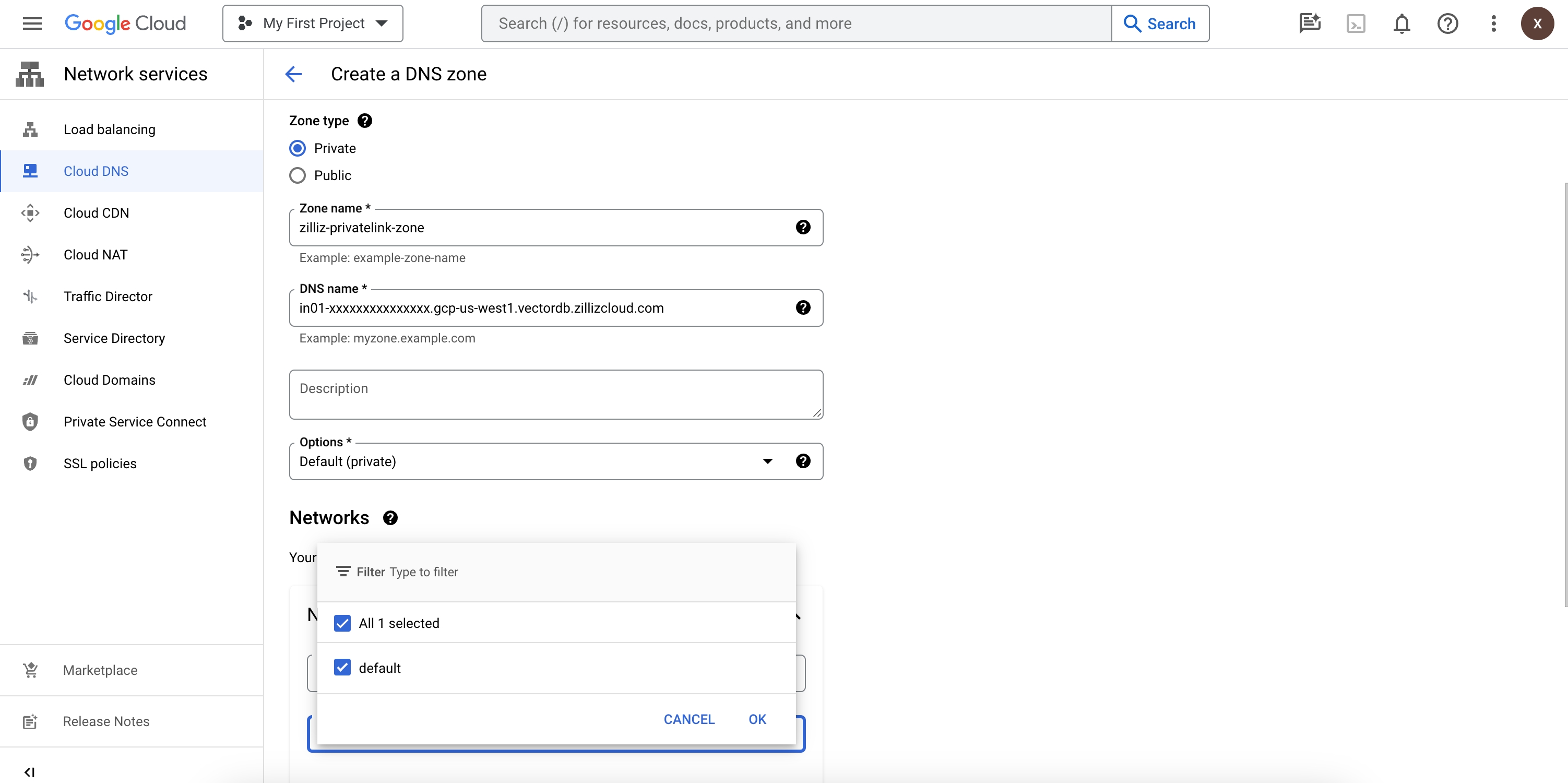Toggle the All 1 selected checkbox
This screenshot has height=783, width=1568.
tap(342, 623)
